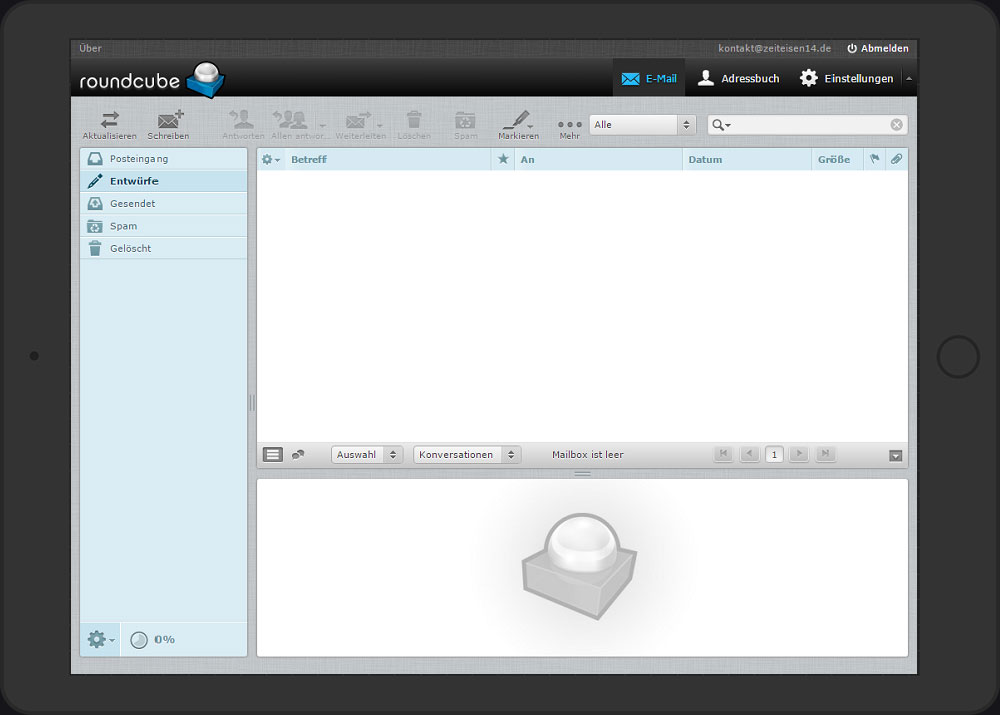Screen dimensions: 1000x715
Task: Open the Alle filter dropdown
Action: (x=642, y=125)
